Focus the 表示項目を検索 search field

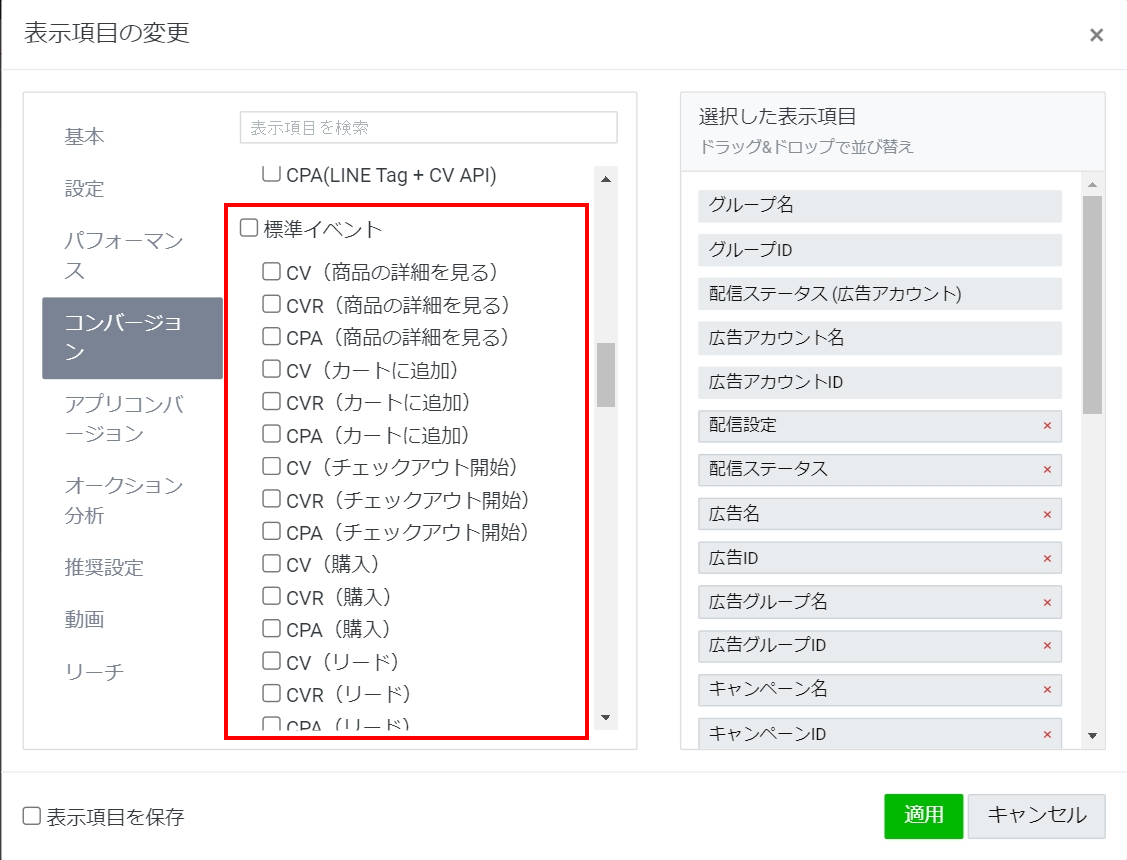point(428,128)
